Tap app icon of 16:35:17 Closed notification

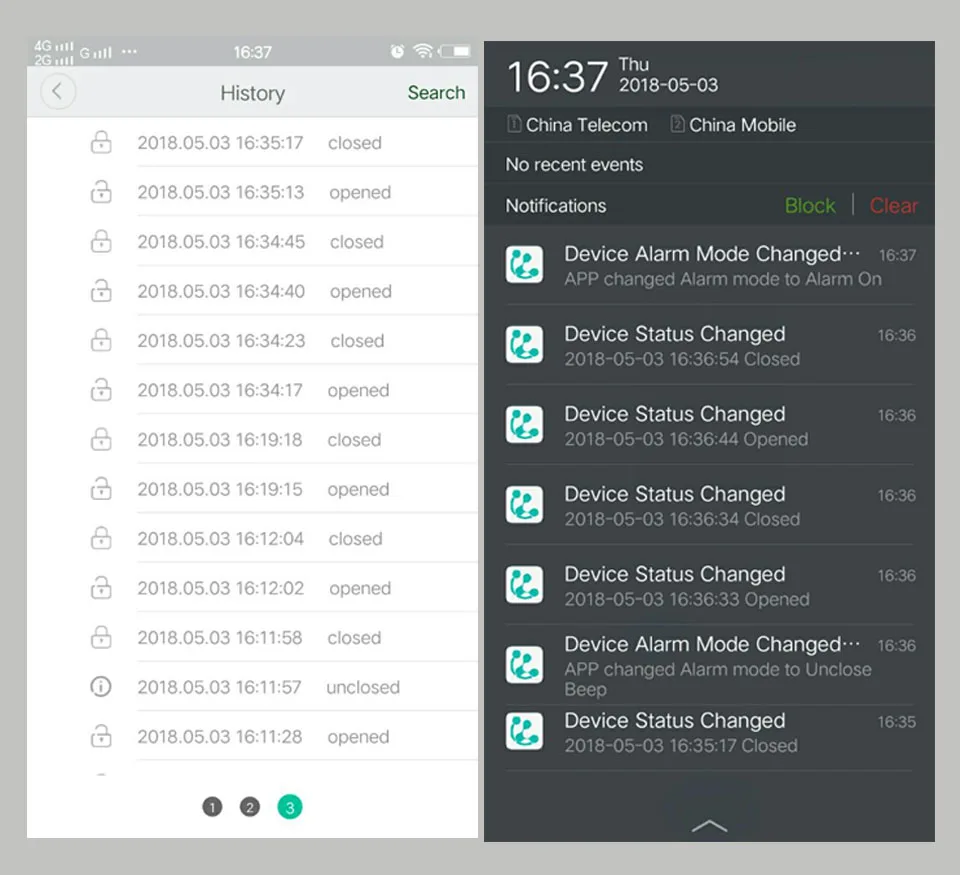click(524, 731)
